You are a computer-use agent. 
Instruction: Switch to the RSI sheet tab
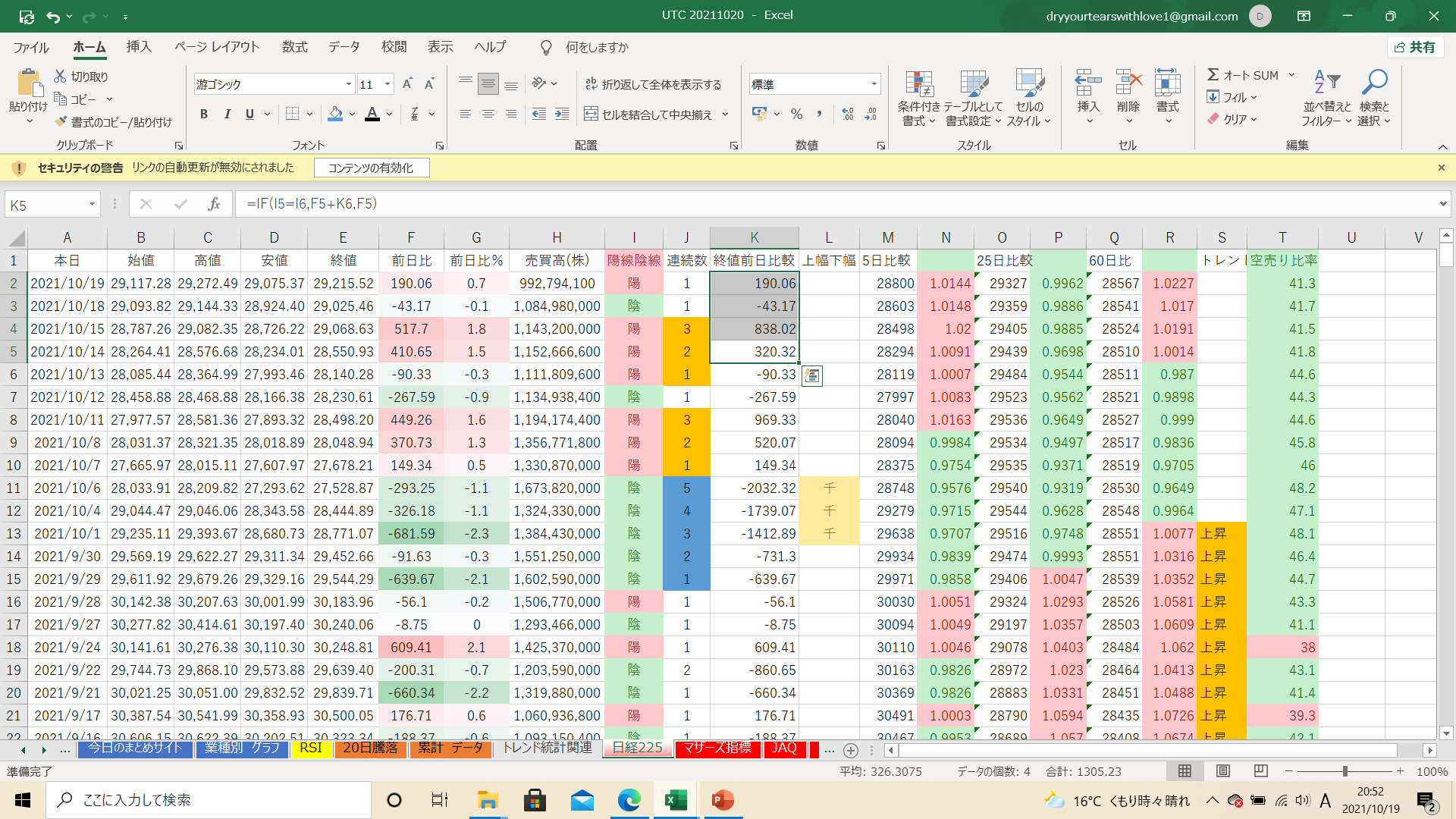[x=311, y=748]
